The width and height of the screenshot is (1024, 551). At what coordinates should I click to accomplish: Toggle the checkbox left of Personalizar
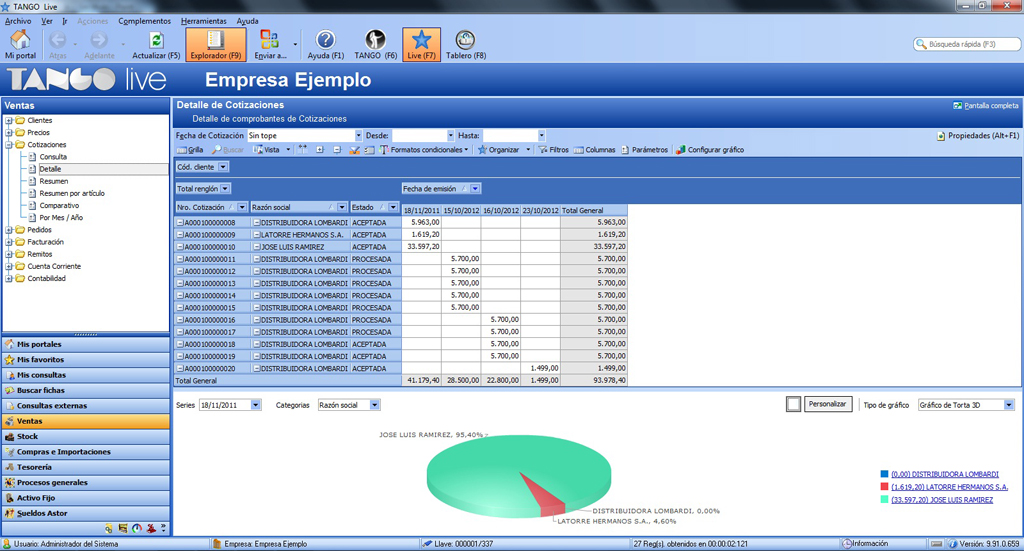coord(793,405)
